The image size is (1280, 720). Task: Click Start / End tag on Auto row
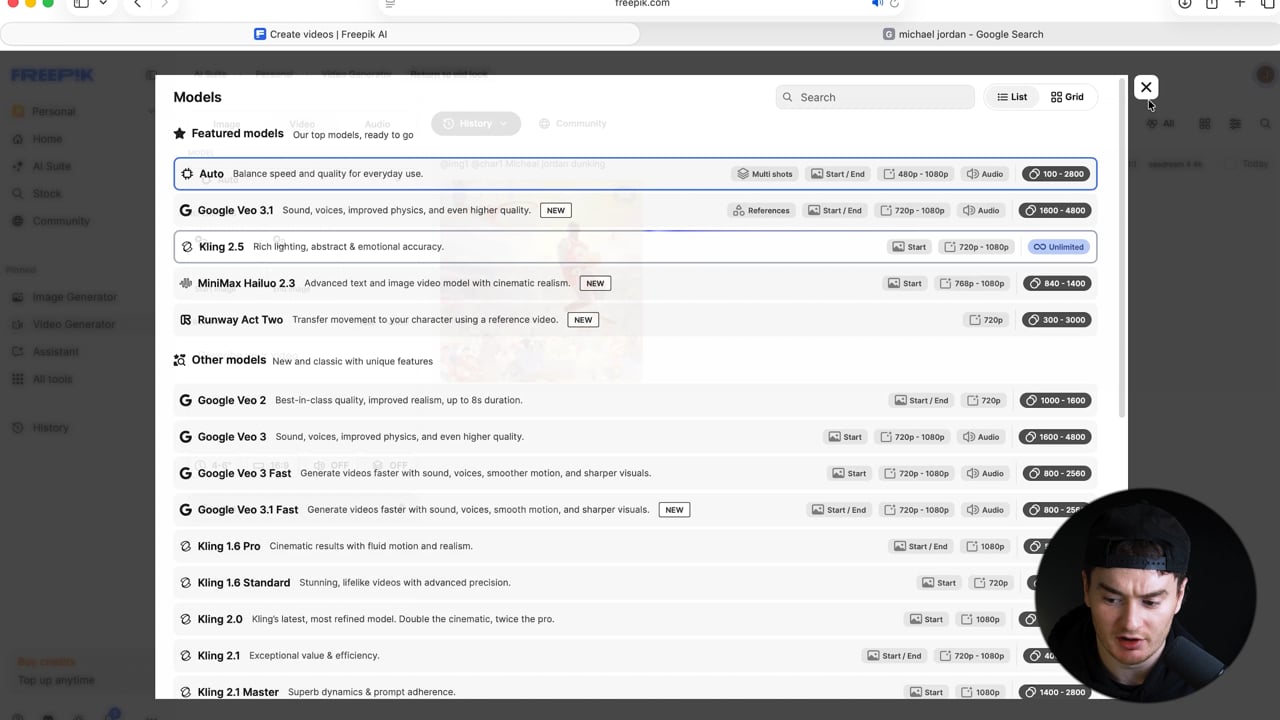click(838, 174)
